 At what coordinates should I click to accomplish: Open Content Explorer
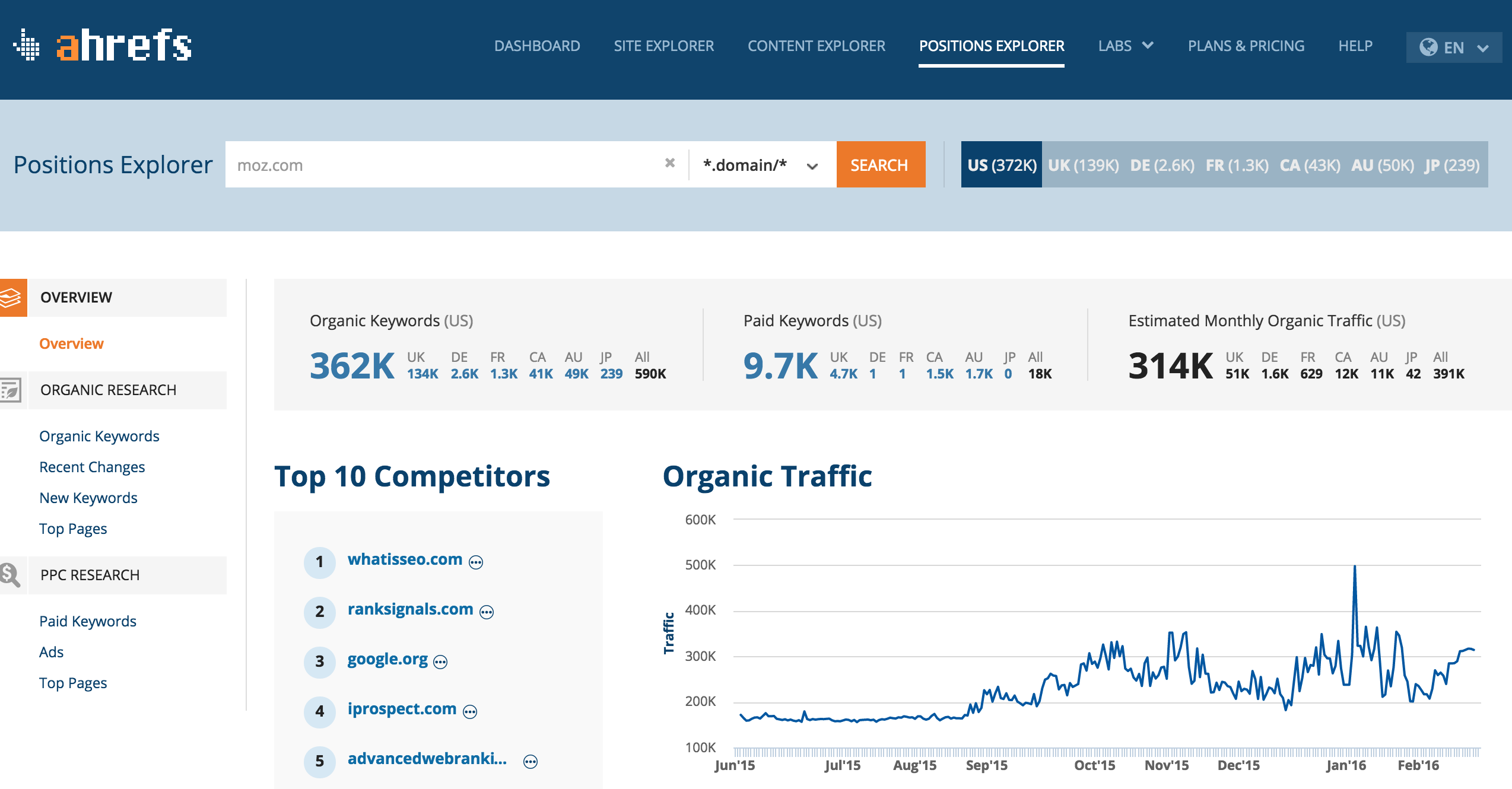tap(817, 46)
